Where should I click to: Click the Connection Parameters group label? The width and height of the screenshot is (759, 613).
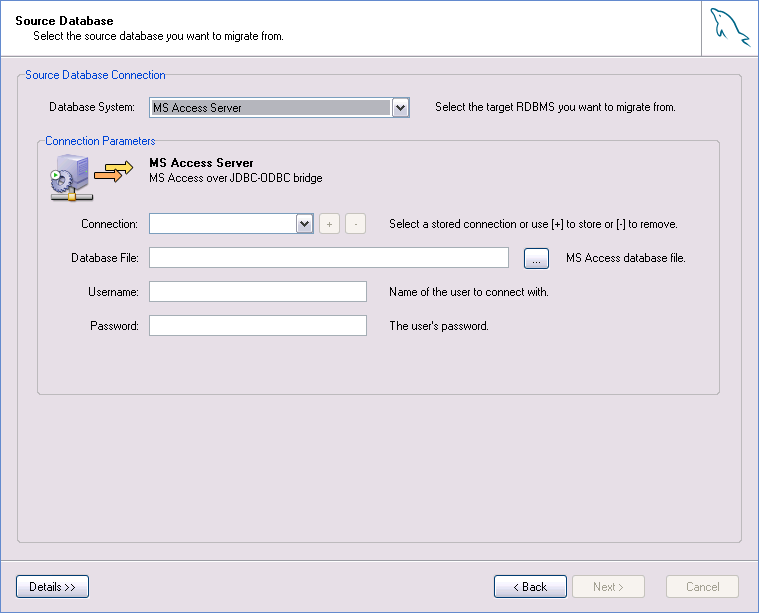pos(100,141)
